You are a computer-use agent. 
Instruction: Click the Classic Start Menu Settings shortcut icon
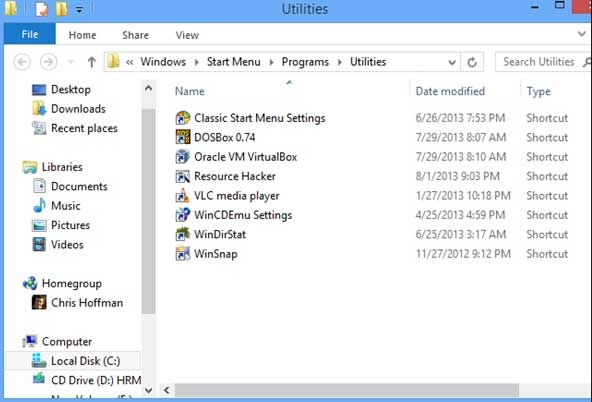click(x=183, y=118)
